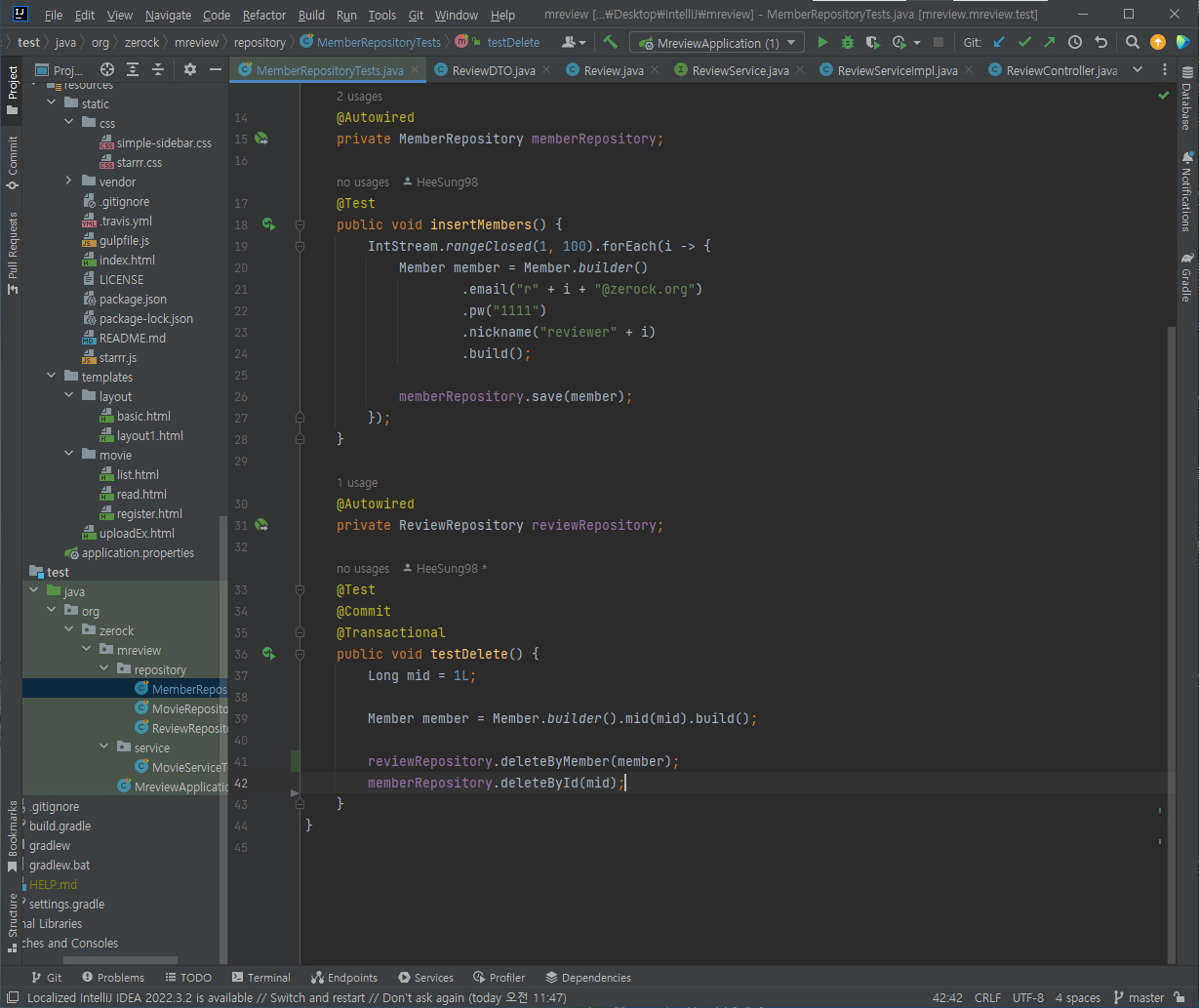Collapse all in the Project panel
The image size is (1199, 1008).
point(158,70)
